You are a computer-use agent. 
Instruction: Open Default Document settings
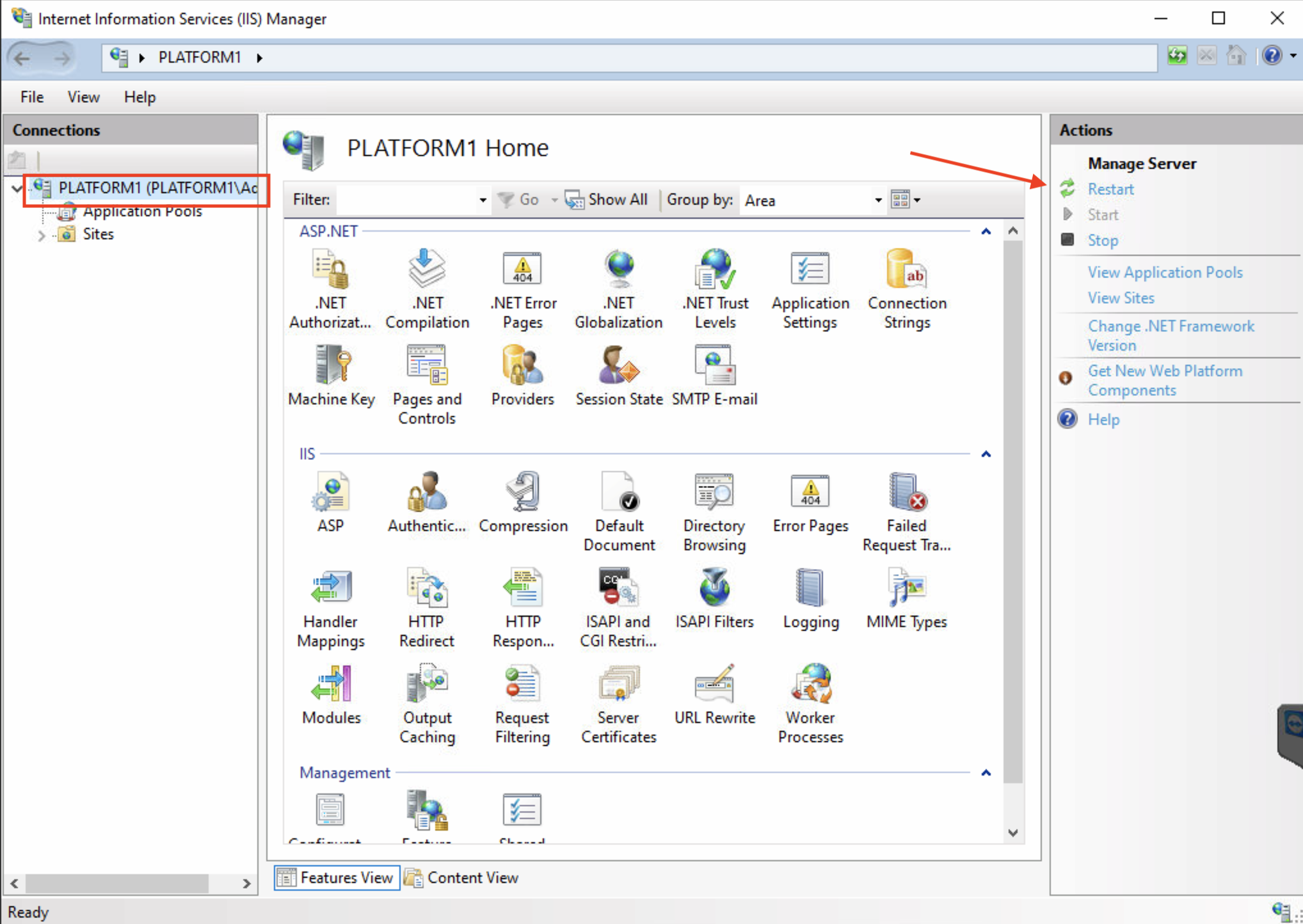[x=619, y=512]
